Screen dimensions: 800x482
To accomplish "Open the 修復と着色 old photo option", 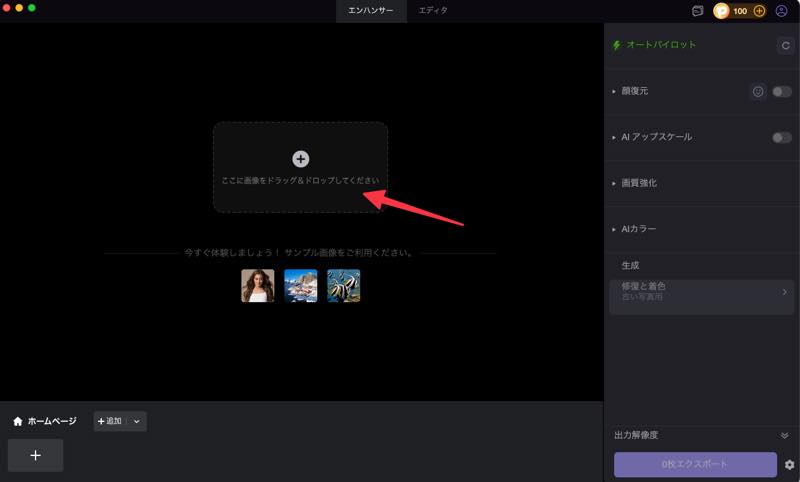I will pyautogui.click(x=702, y=292).
